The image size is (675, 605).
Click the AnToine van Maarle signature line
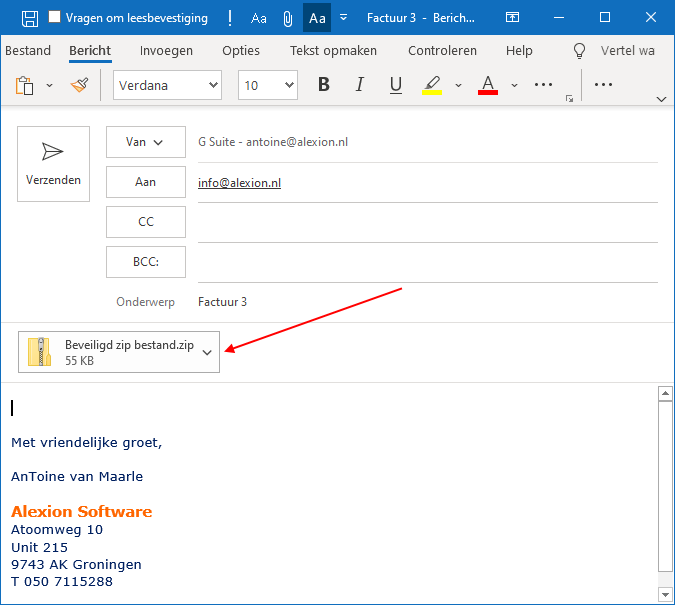(x=77, y=476)
